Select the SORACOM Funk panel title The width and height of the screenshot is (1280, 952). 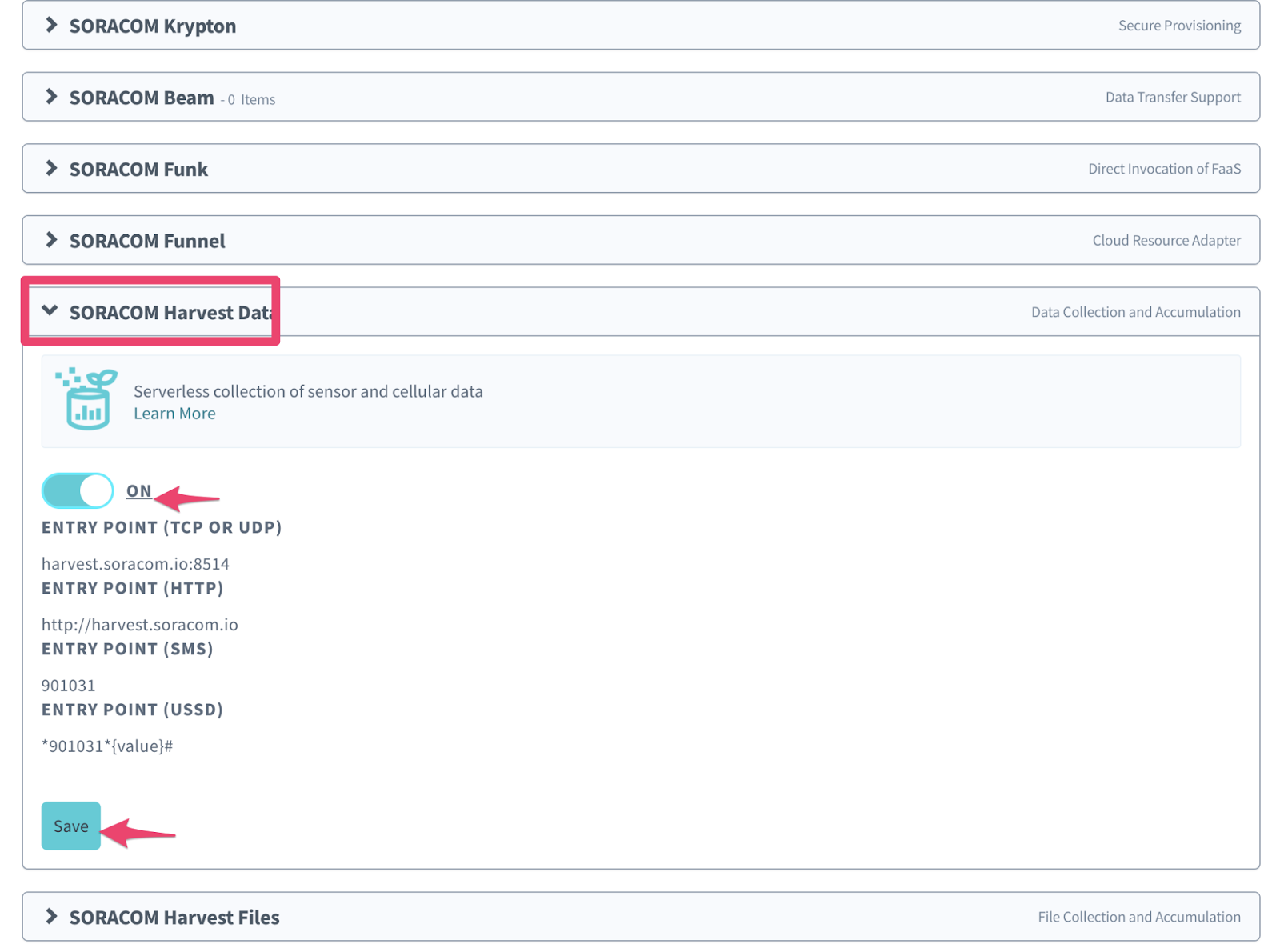[138, 170]
